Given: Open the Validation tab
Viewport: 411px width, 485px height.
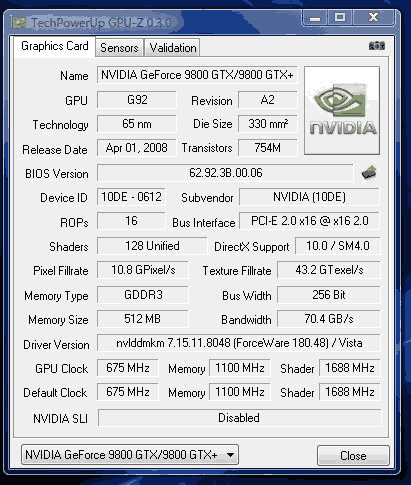Looking at the screenshot, I should coord(173,48).
